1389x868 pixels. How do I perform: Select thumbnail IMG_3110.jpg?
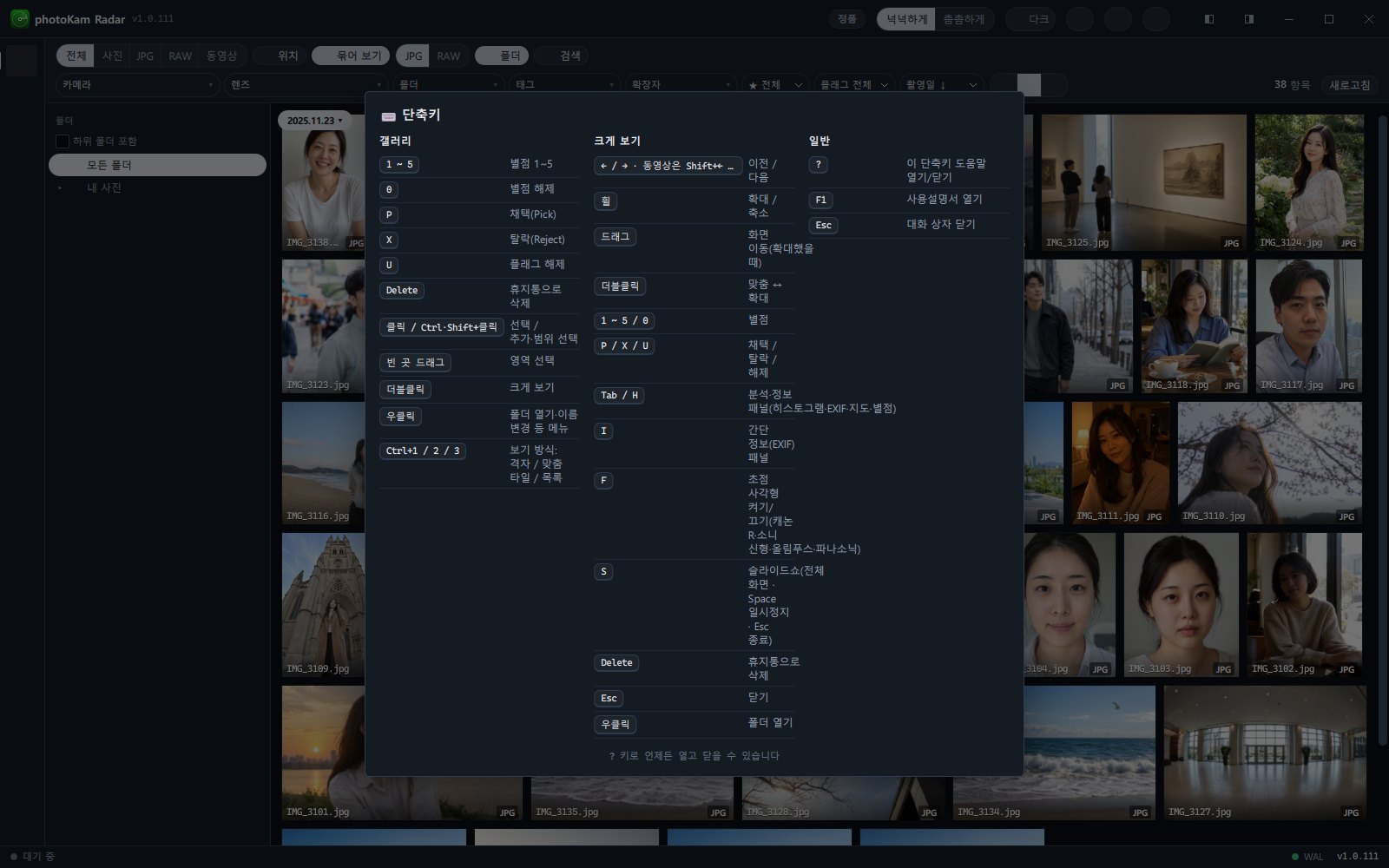(1270, 463)
